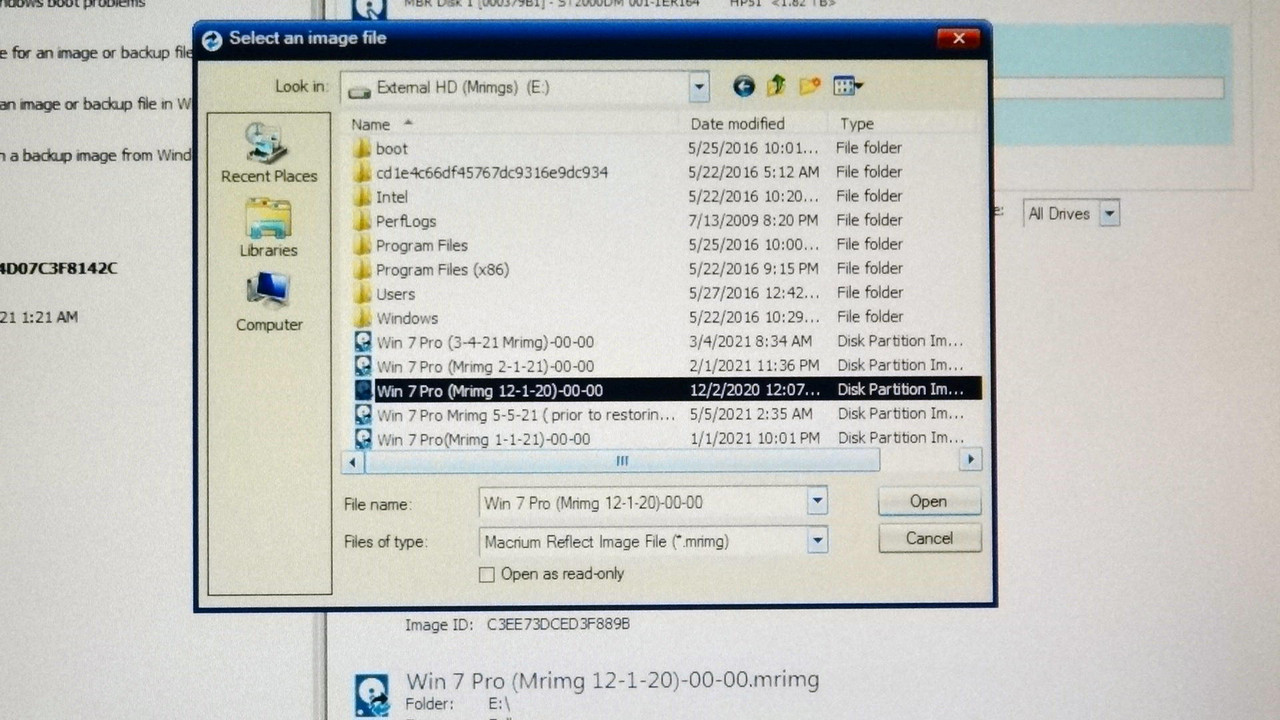Click the 5/25/2016 10:01 date of boot
Viewport: 1280px width, 720px height.
753,148
